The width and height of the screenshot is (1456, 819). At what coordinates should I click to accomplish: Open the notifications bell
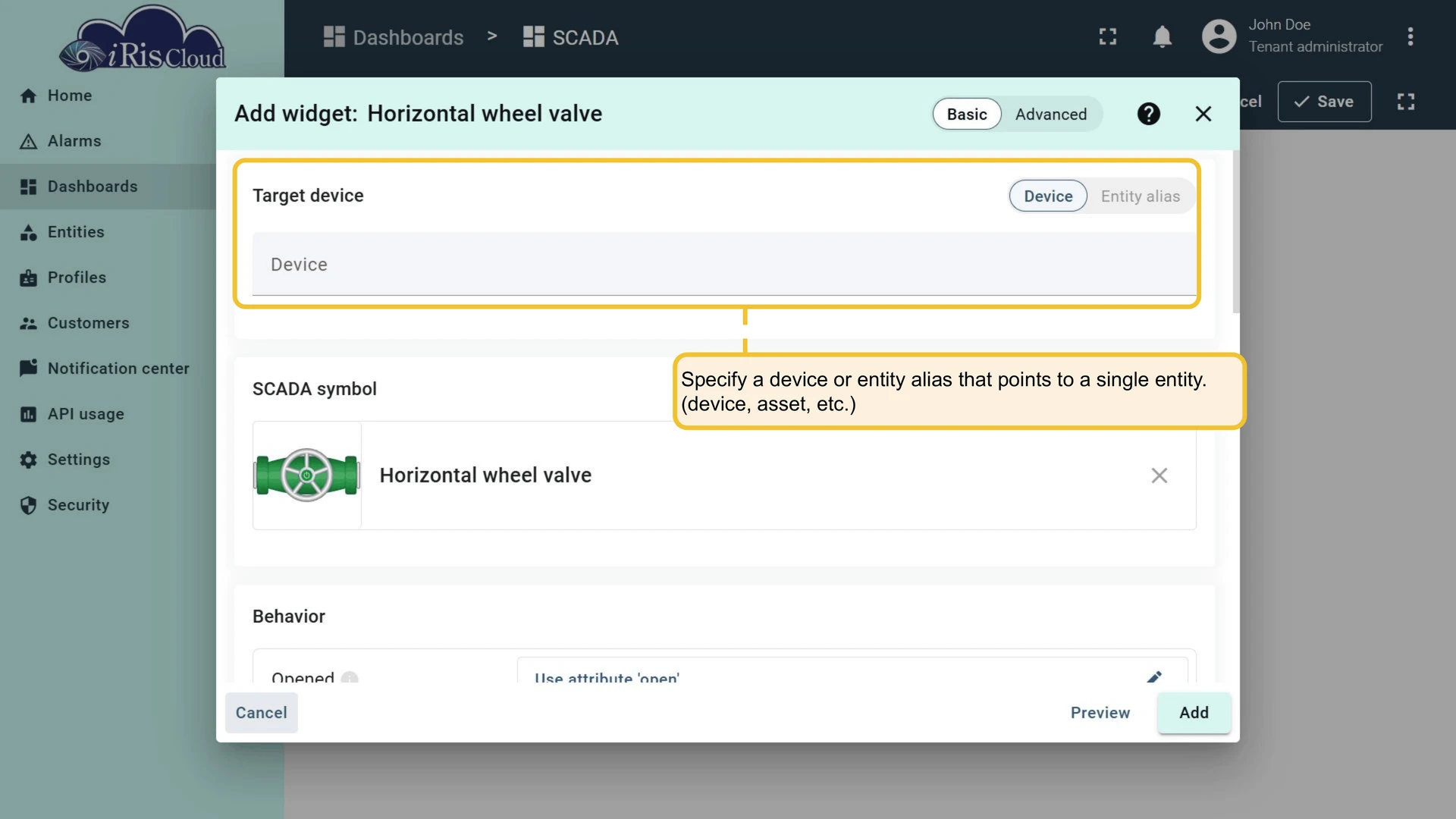point(1162,36)
